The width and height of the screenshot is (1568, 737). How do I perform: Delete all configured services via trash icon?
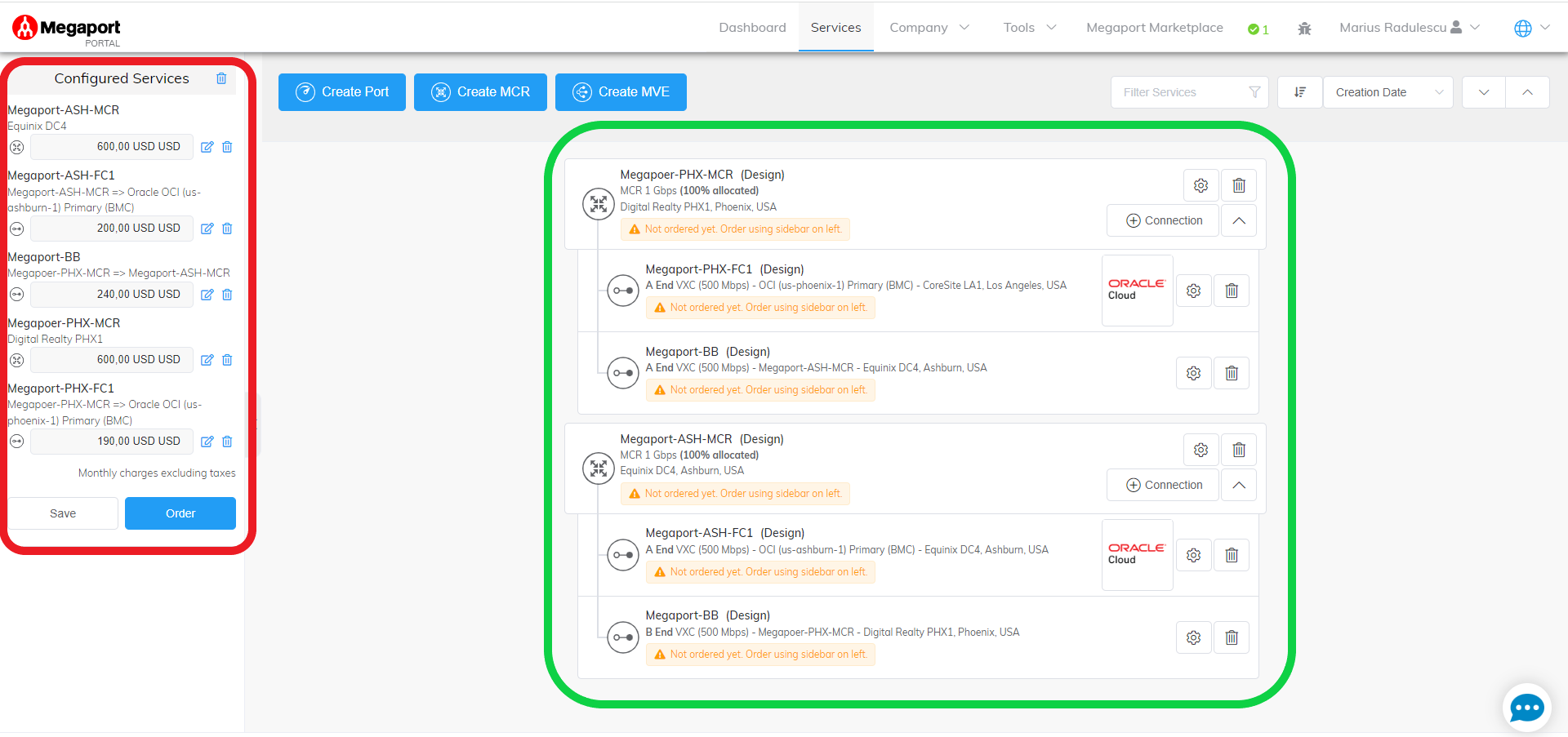[x=221, y=78]
